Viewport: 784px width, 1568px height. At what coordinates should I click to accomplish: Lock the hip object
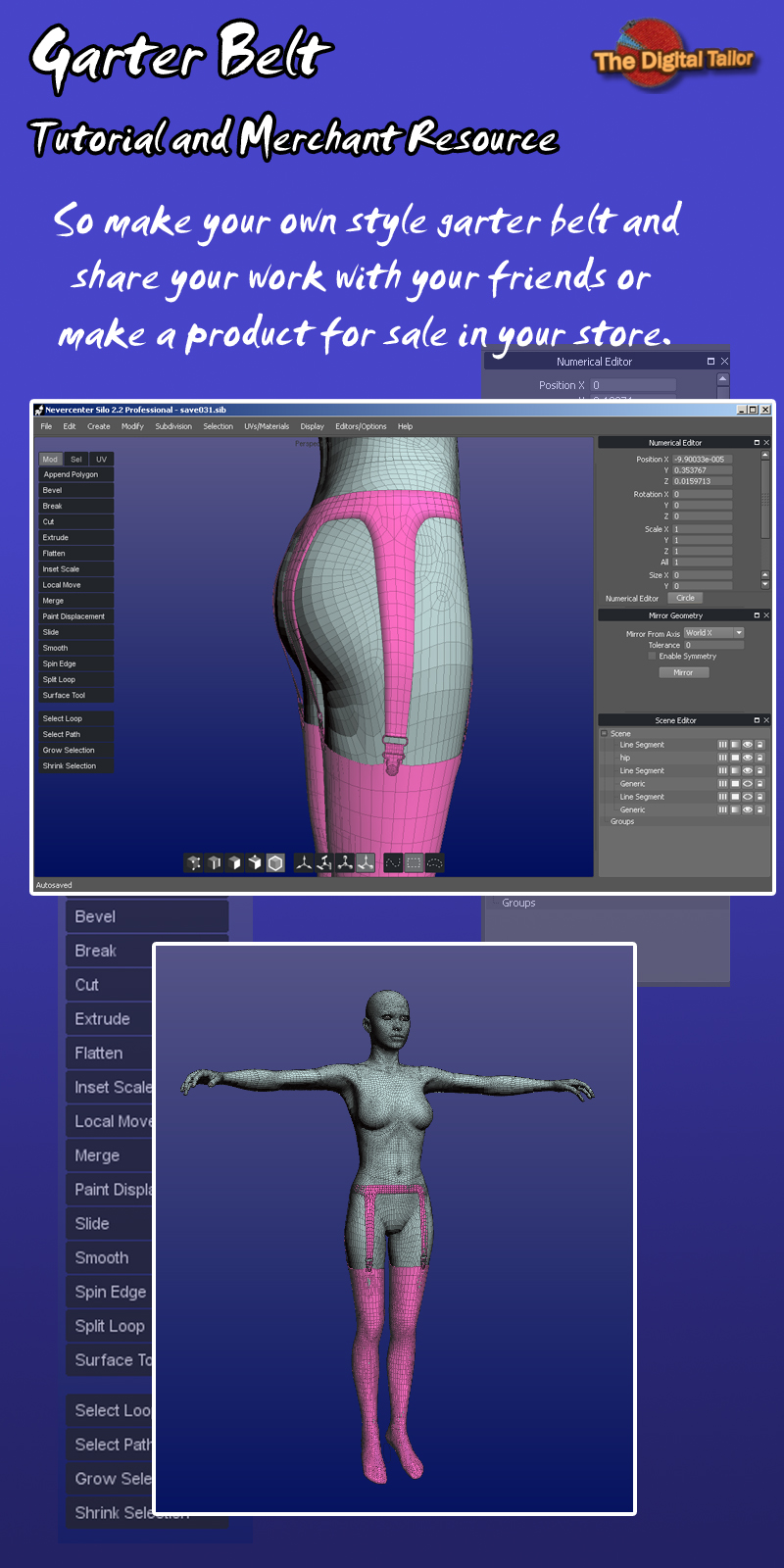[759, 758]
